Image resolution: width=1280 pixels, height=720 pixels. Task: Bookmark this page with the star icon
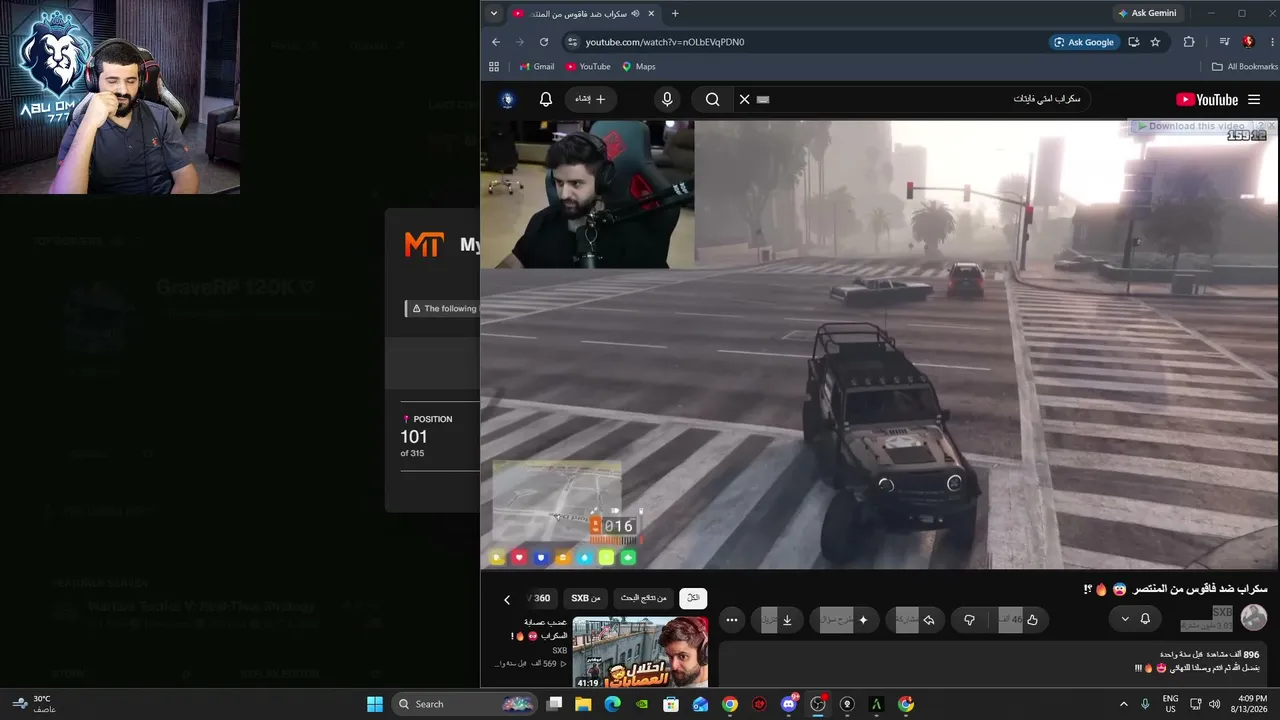coord(1156,42)
